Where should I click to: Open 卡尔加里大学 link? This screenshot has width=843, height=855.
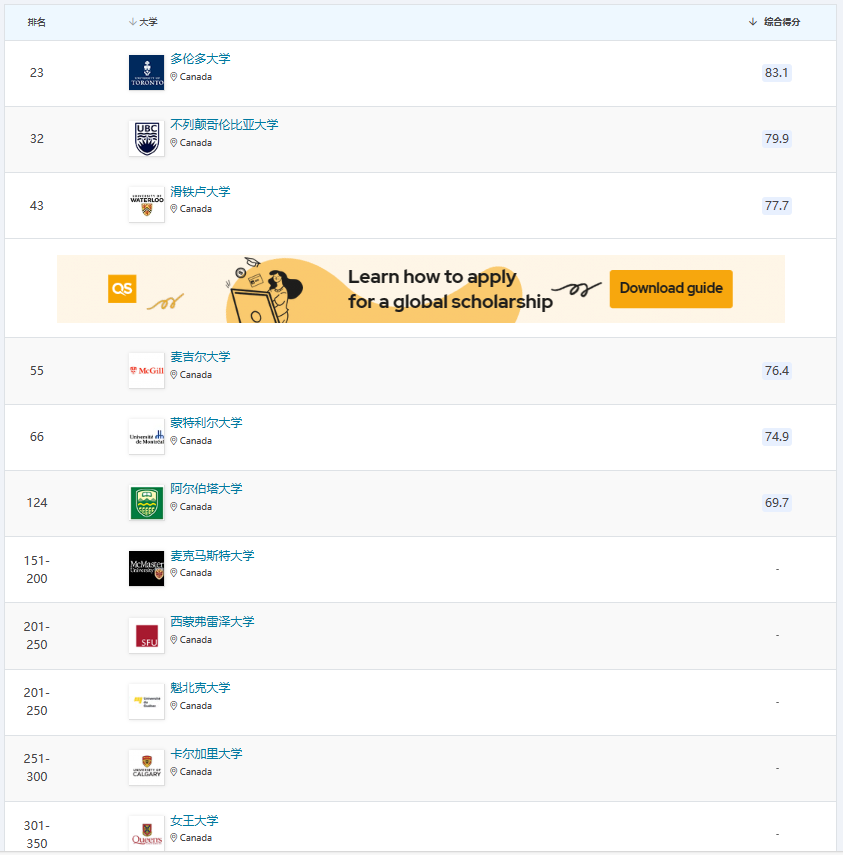coord(206,754)
